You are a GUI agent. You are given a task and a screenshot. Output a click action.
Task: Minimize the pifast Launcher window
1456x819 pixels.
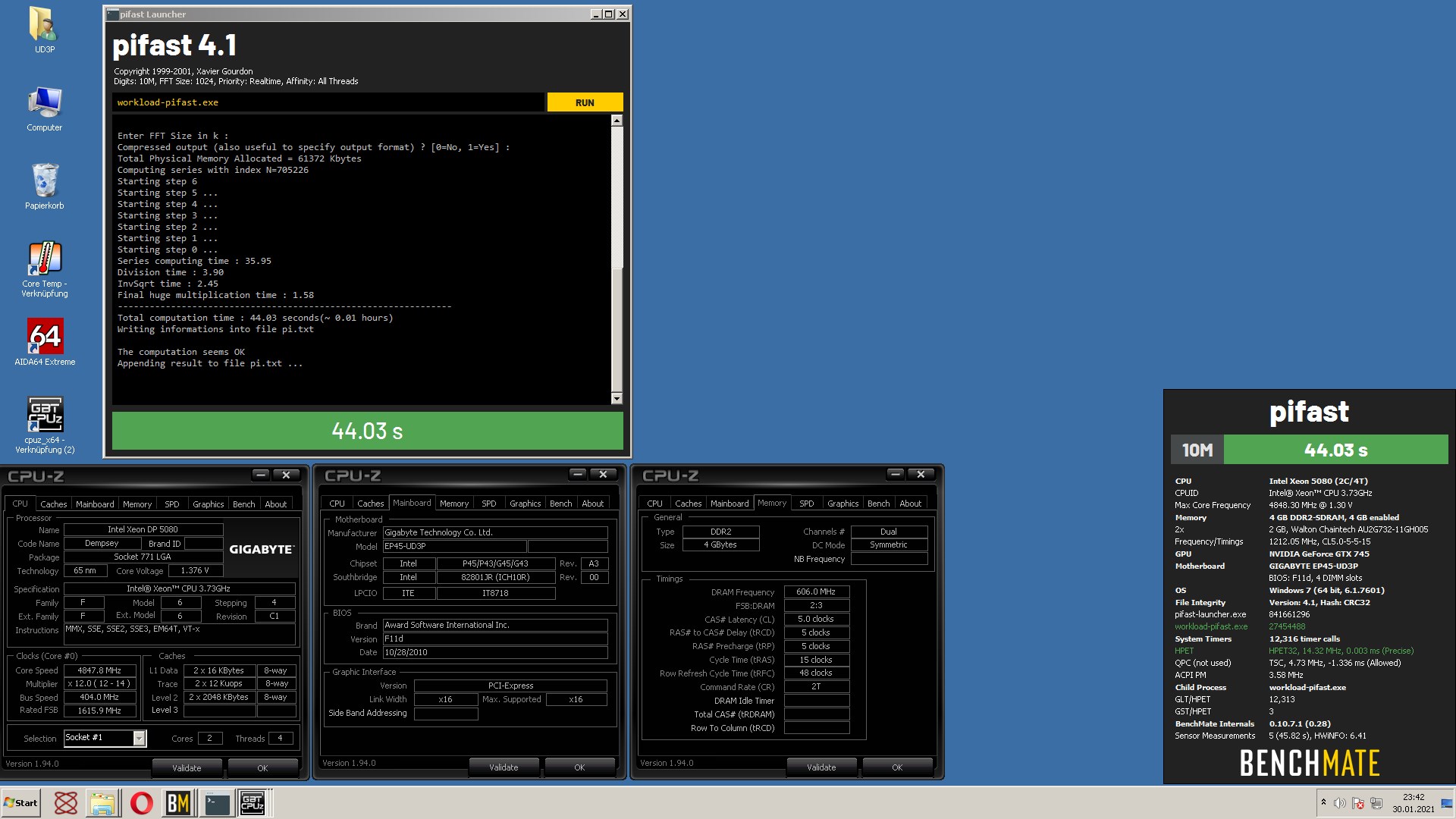pyautogui.click(x=596, y=14)
